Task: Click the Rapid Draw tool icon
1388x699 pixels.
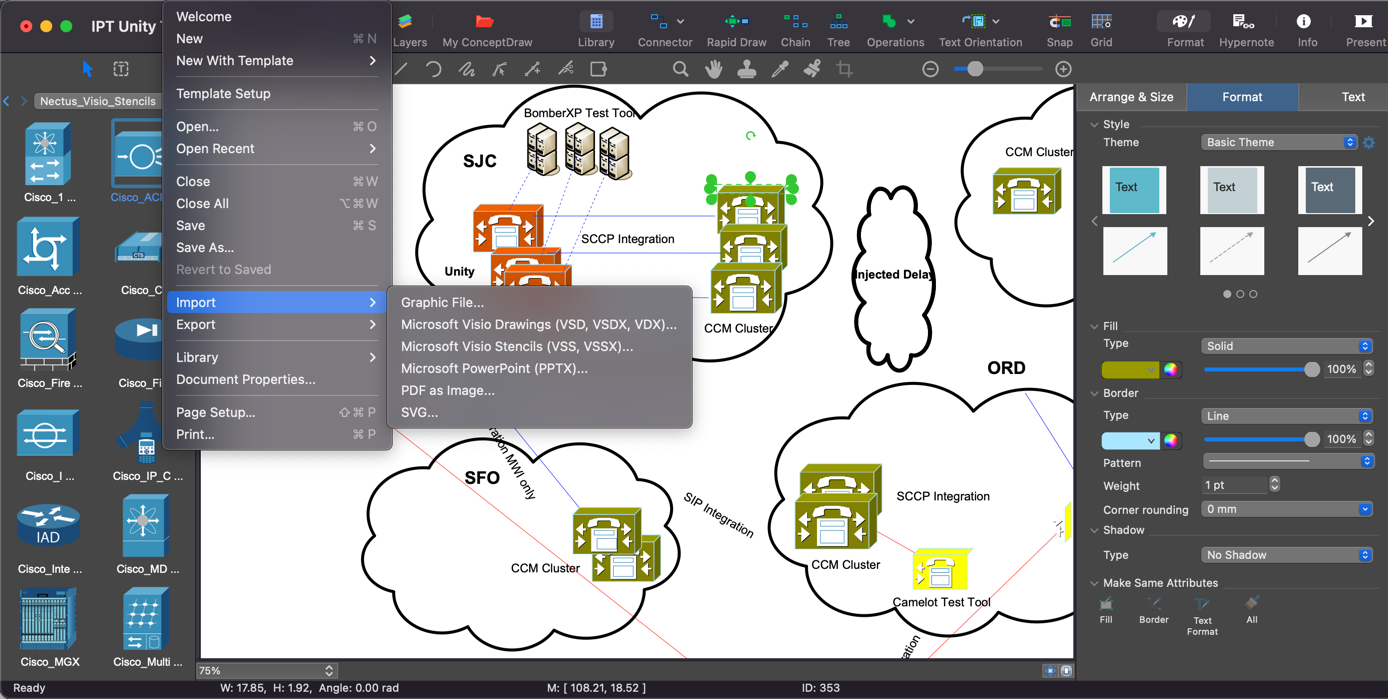Action: pos(736,22)
